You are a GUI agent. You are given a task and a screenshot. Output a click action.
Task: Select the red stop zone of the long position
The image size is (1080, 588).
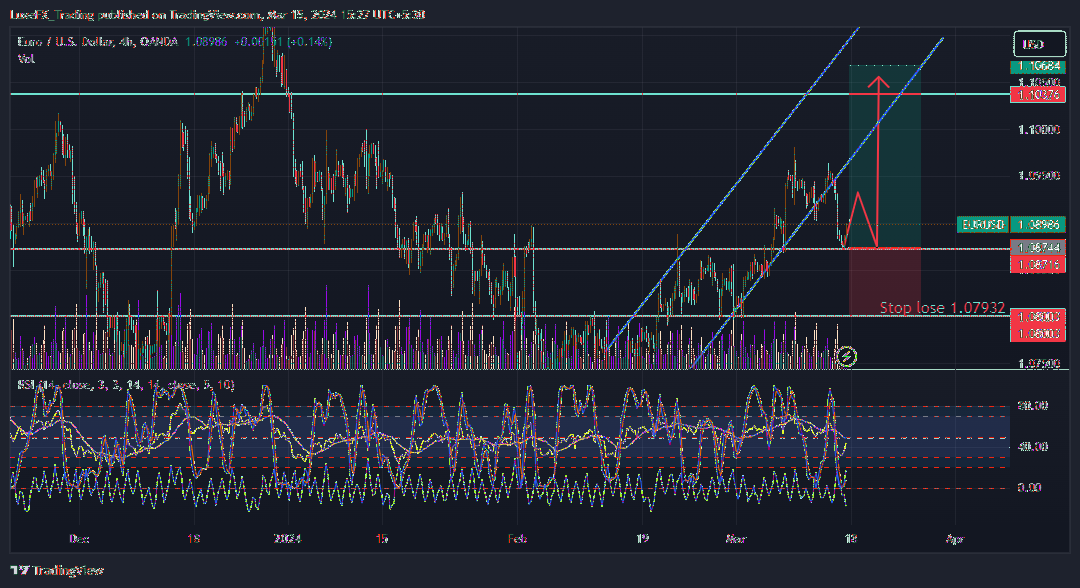[885, 282]
